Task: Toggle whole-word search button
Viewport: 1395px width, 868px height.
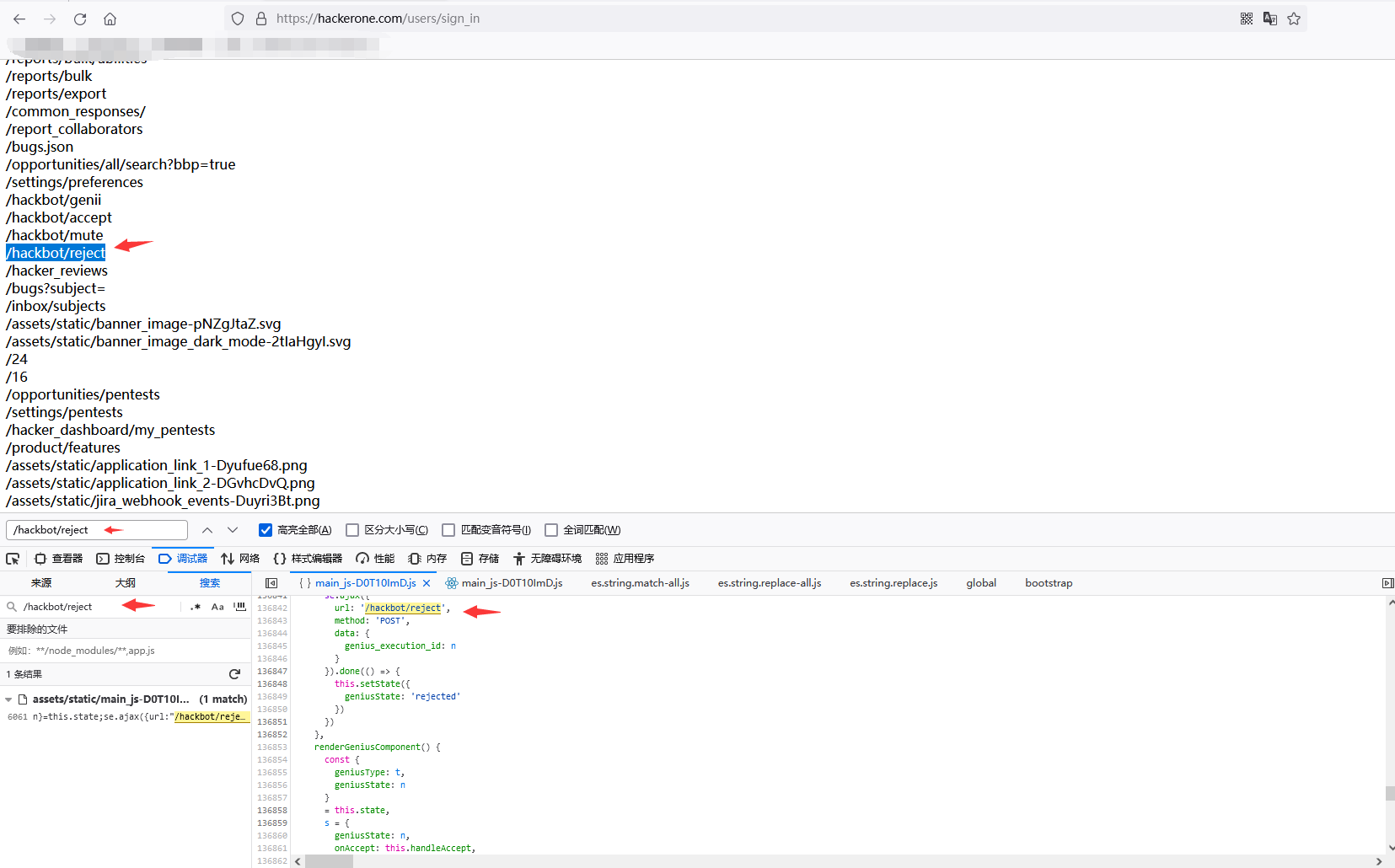Action: click(240, 607)
